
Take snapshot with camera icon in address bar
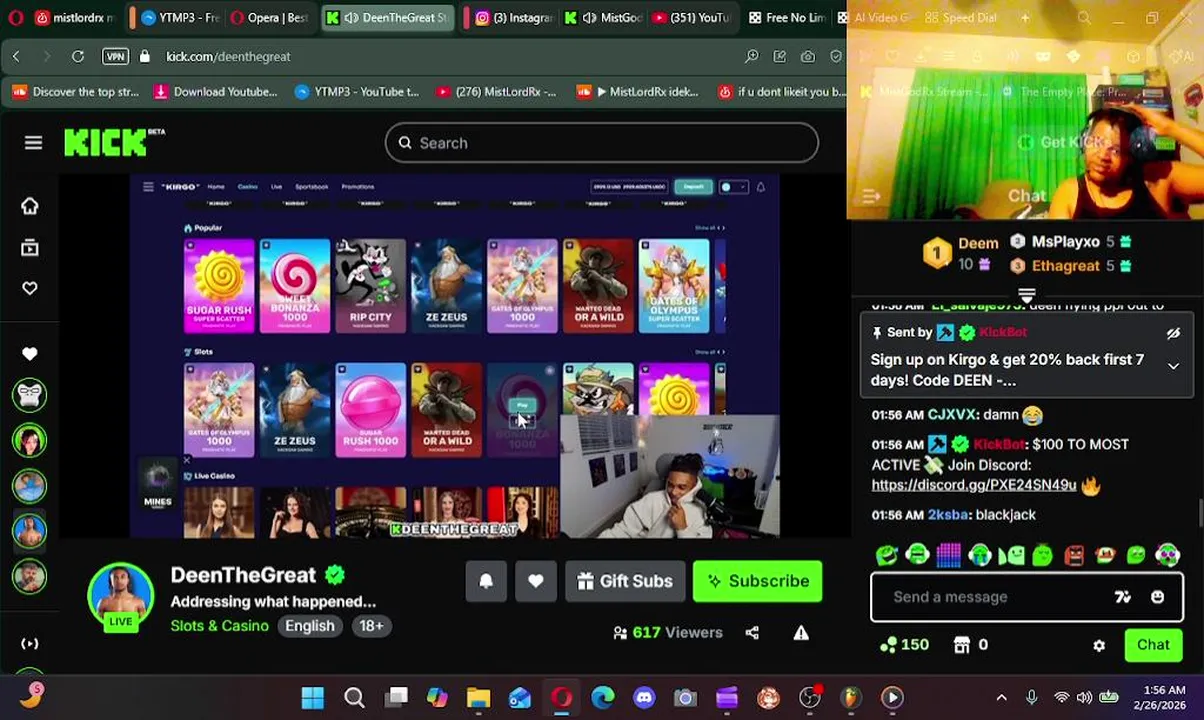pos(808,56)
